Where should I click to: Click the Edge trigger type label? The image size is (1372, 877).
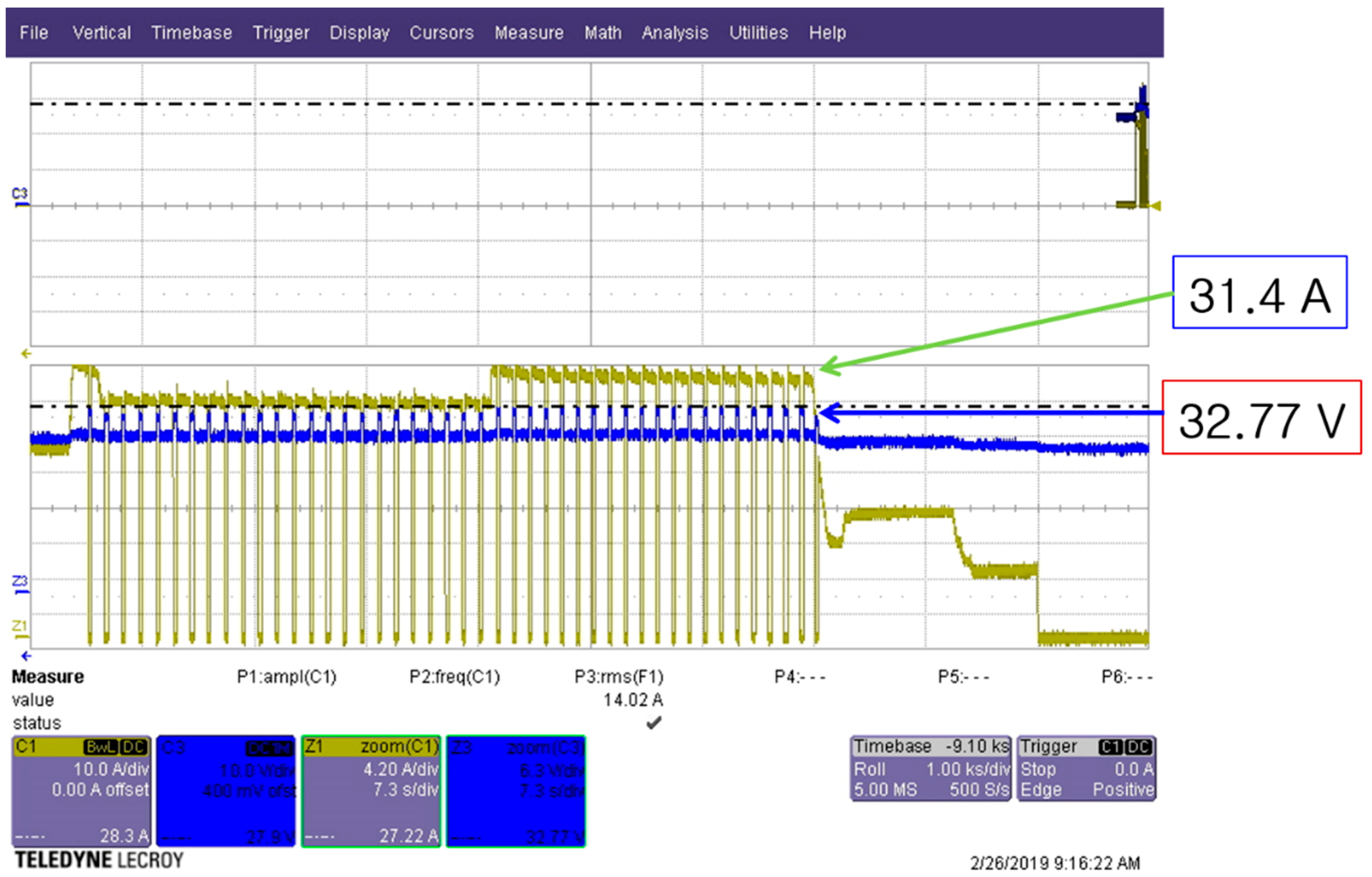[x=1040, y=790]
